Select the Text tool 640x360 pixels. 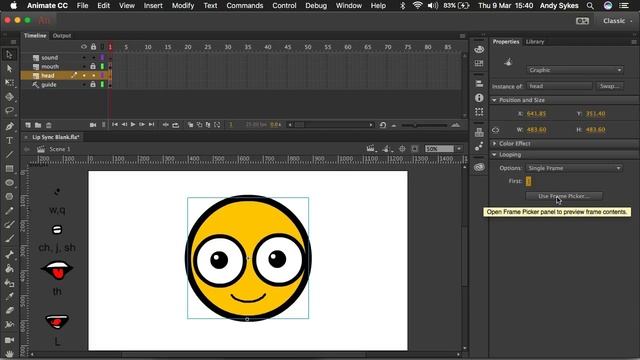click(x=9, y=140)
